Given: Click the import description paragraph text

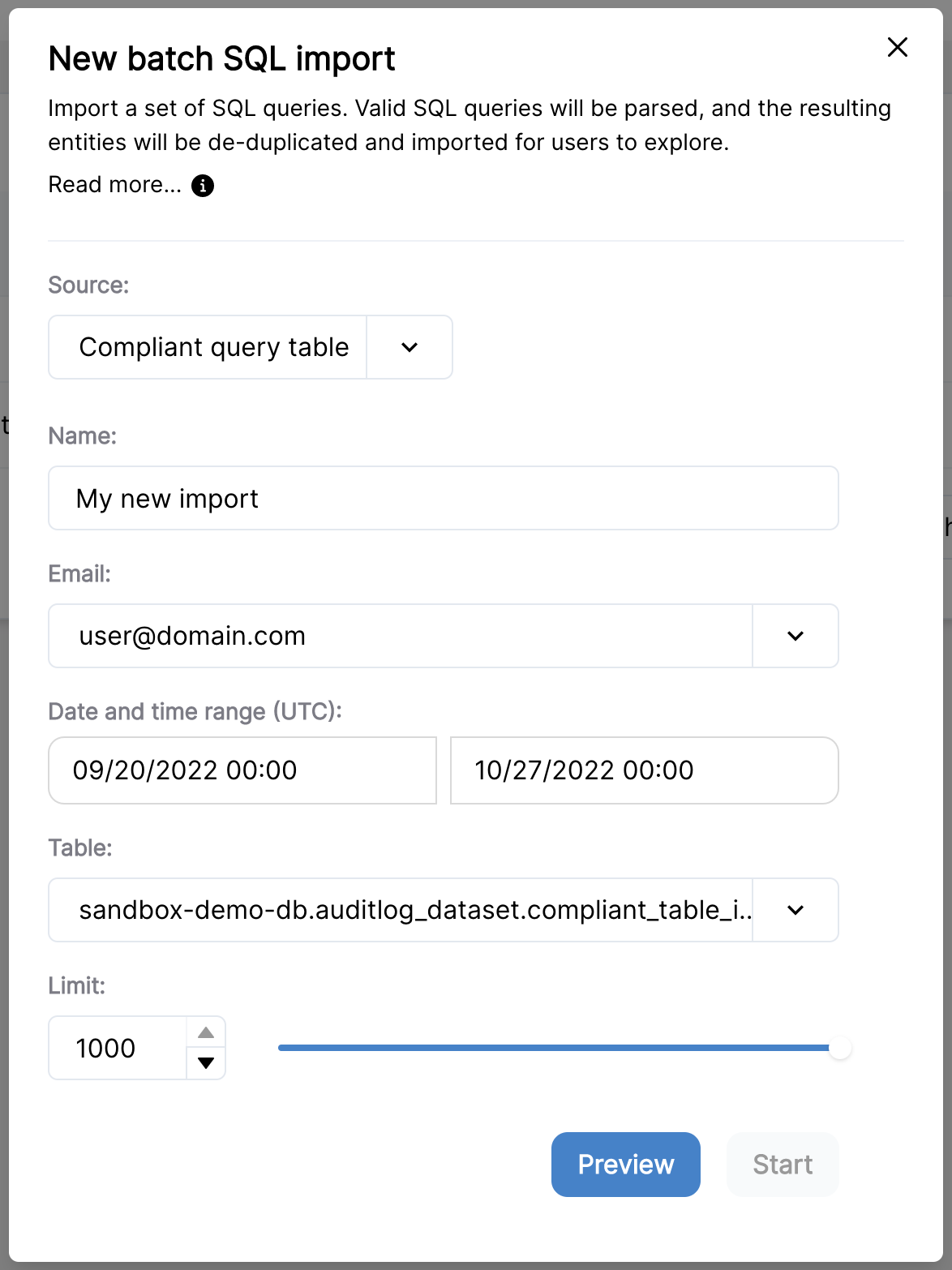Looking at the screenshot, I should (470, 125).
